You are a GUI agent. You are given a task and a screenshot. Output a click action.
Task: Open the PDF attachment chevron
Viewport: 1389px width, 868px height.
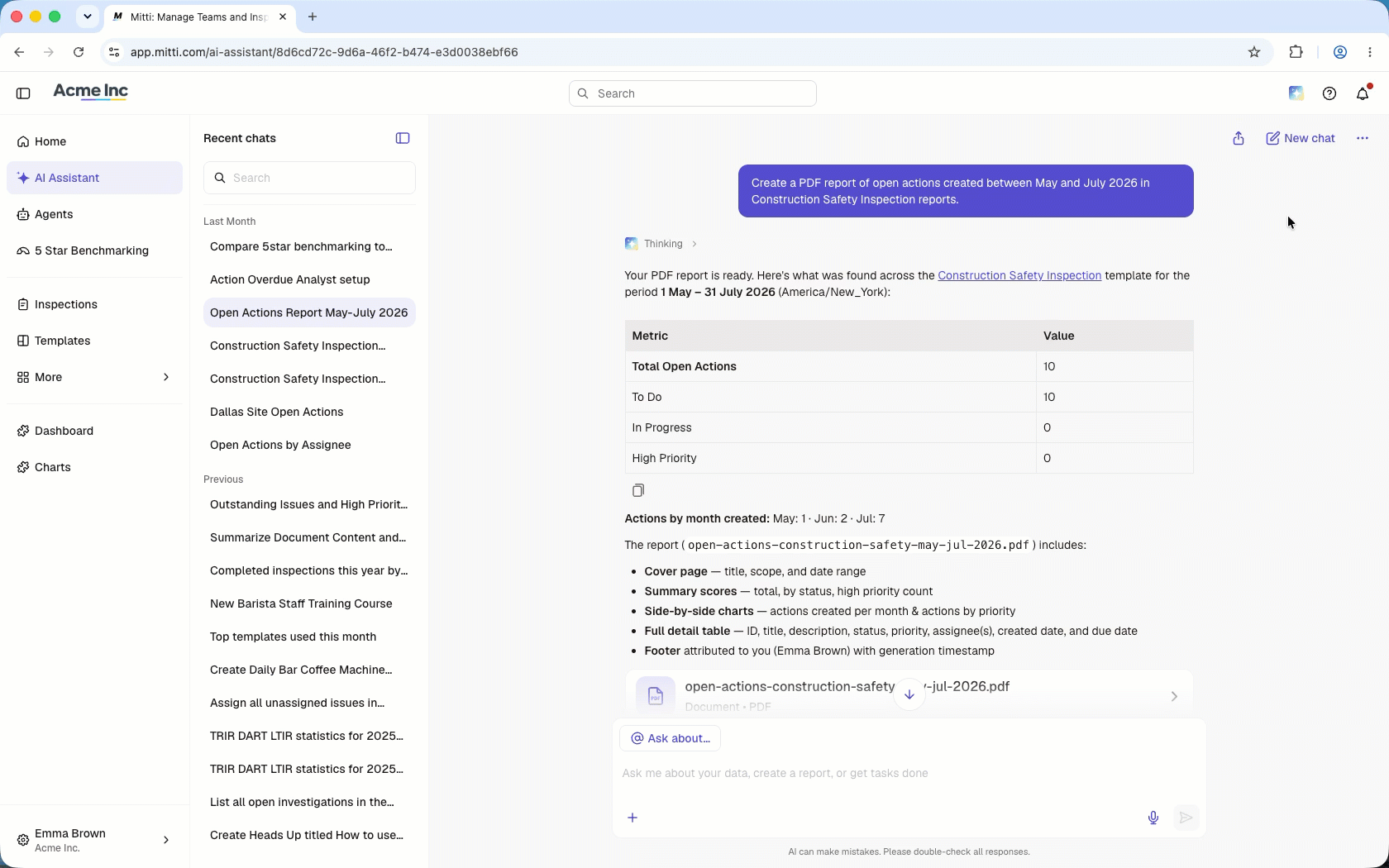click(x=1174, y=696)
